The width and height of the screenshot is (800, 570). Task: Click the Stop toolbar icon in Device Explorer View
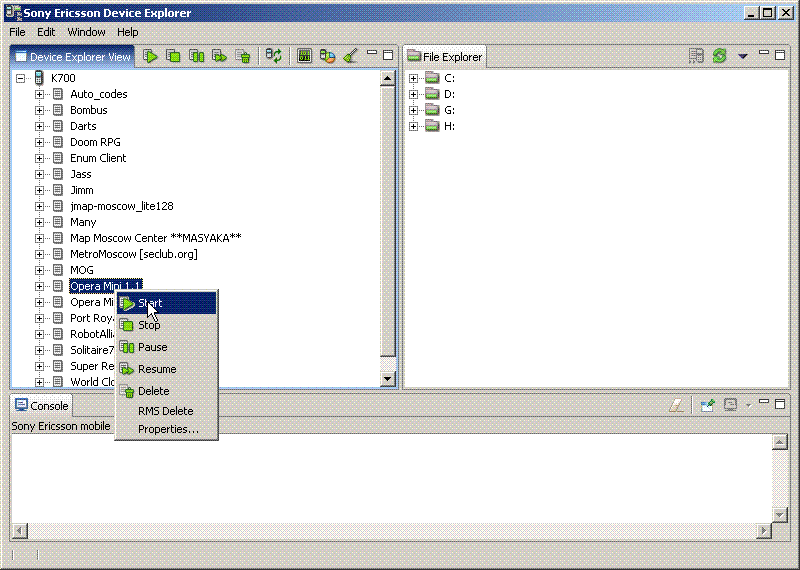(x=173, y=56)
